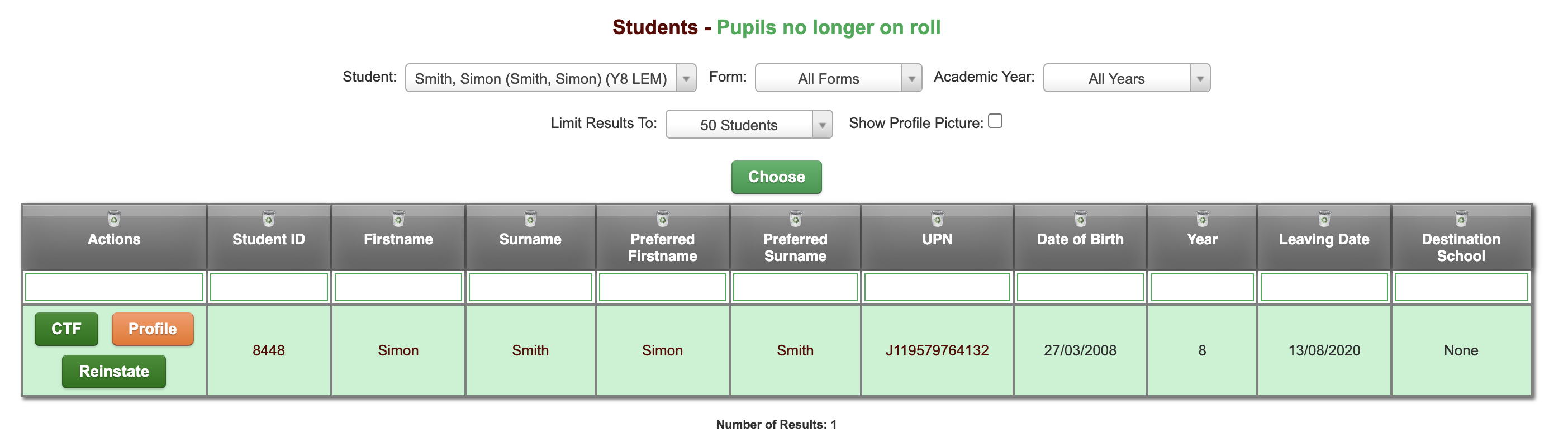Screen dimensions: 1568x437
Task: Open the Student dropdown
Action: tap(550, 78)
